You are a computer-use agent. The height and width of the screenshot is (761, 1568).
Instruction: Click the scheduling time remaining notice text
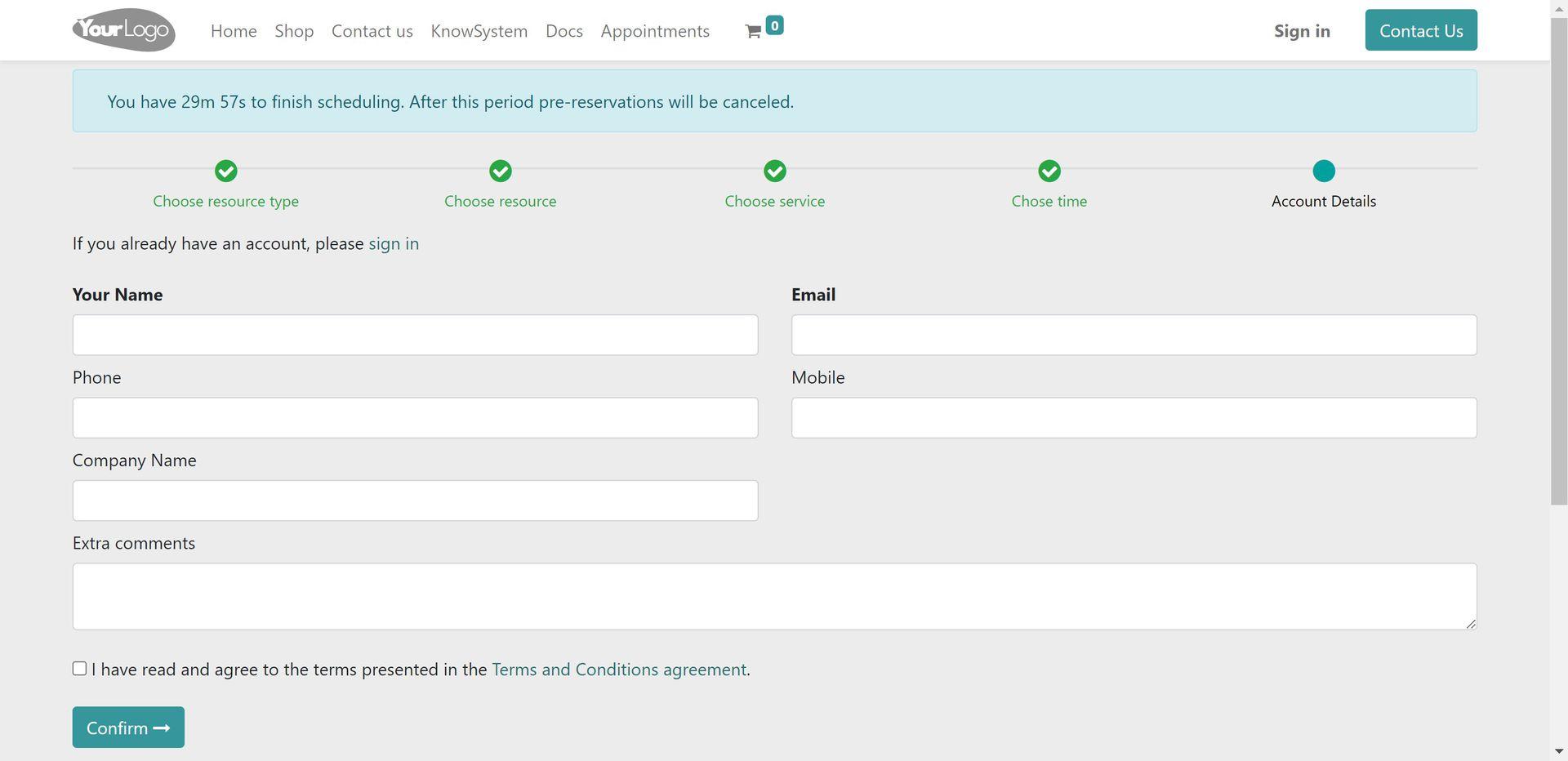click(x=451, y=102)
